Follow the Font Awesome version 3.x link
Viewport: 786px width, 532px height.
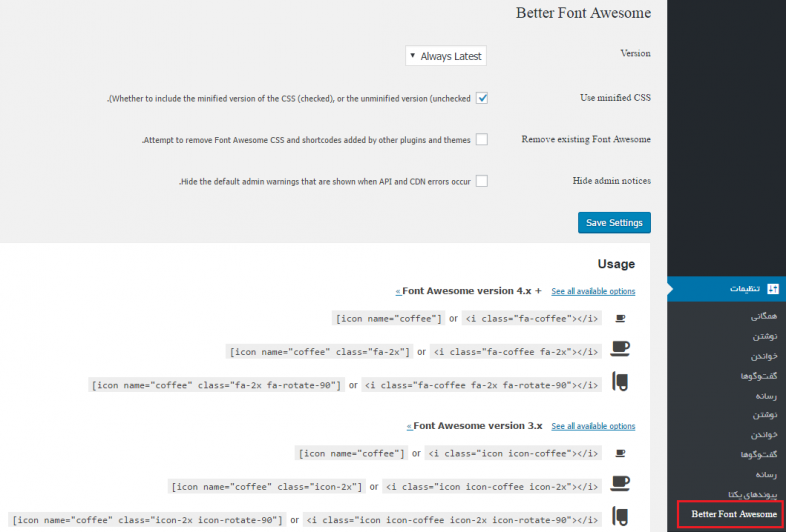pos(477,426)
